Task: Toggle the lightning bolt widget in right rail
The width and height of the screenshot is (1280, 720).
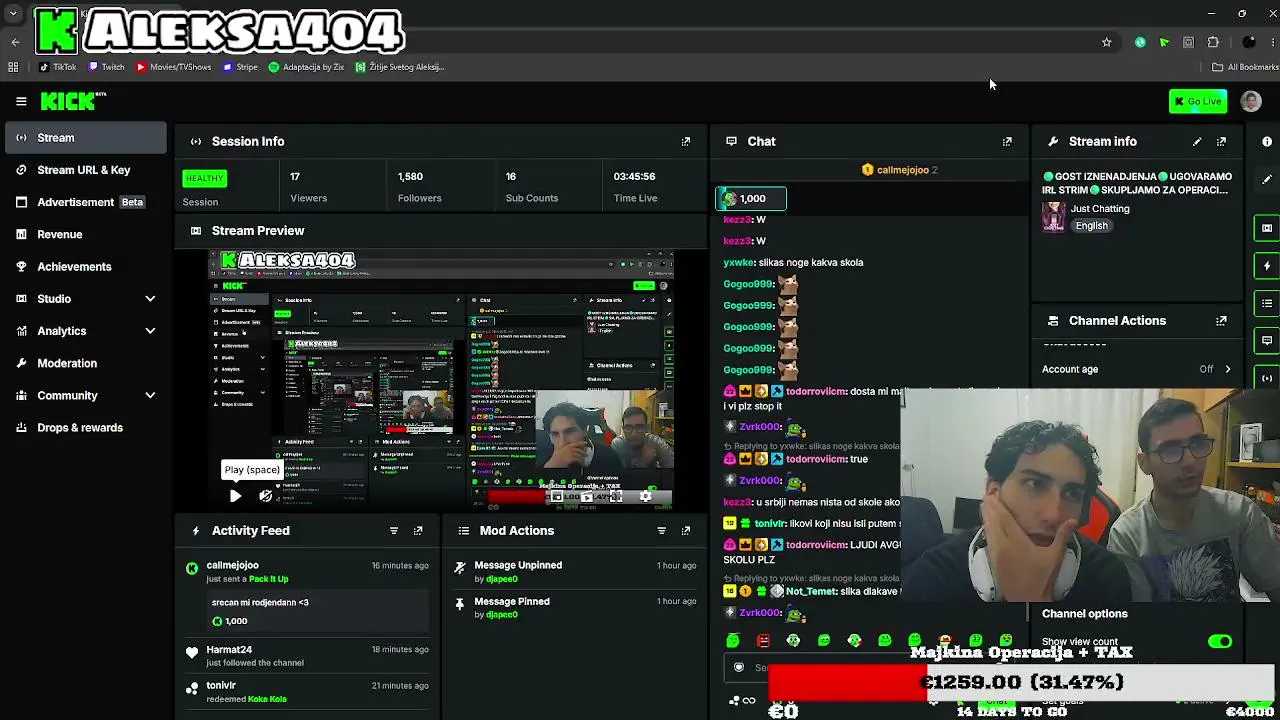Action: (x=1267, y=266)
